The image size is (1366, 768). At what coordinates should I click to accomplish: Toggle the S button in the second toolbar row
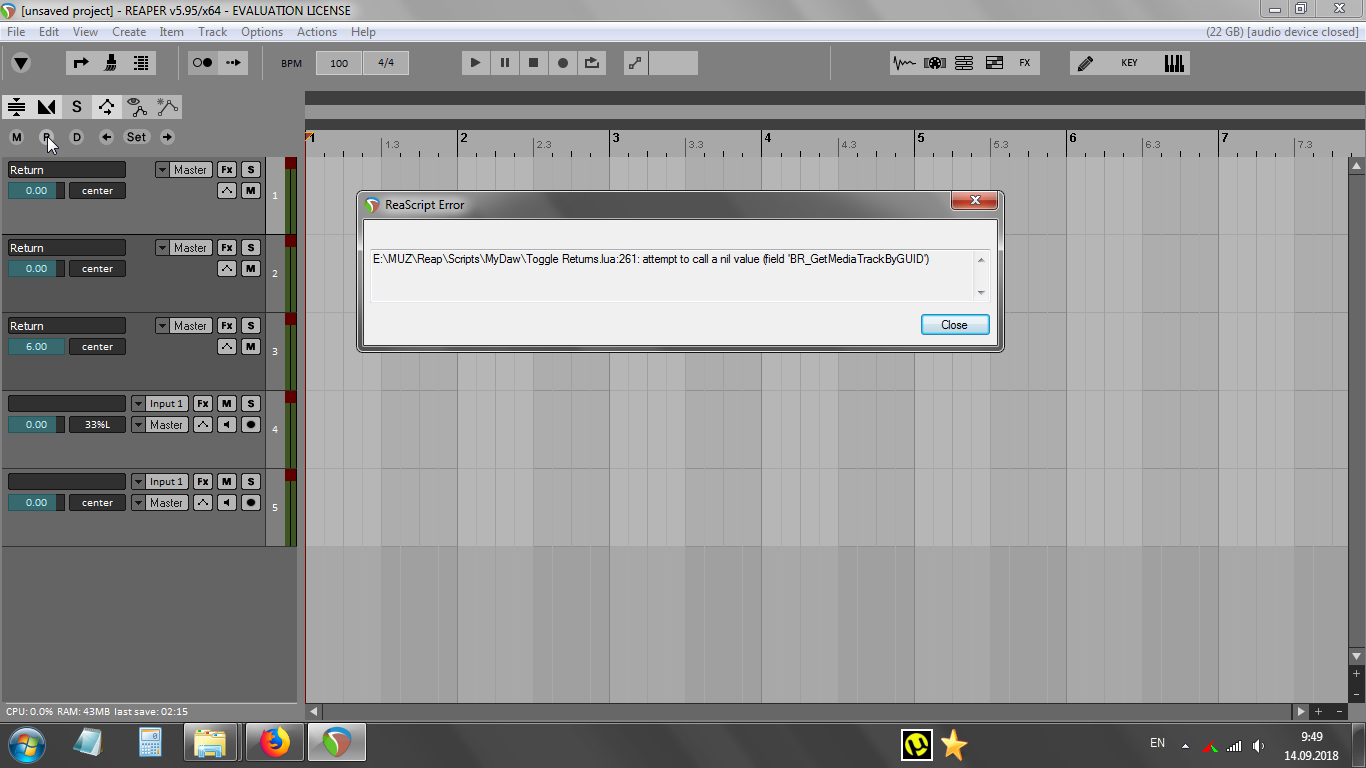point(76,106)
